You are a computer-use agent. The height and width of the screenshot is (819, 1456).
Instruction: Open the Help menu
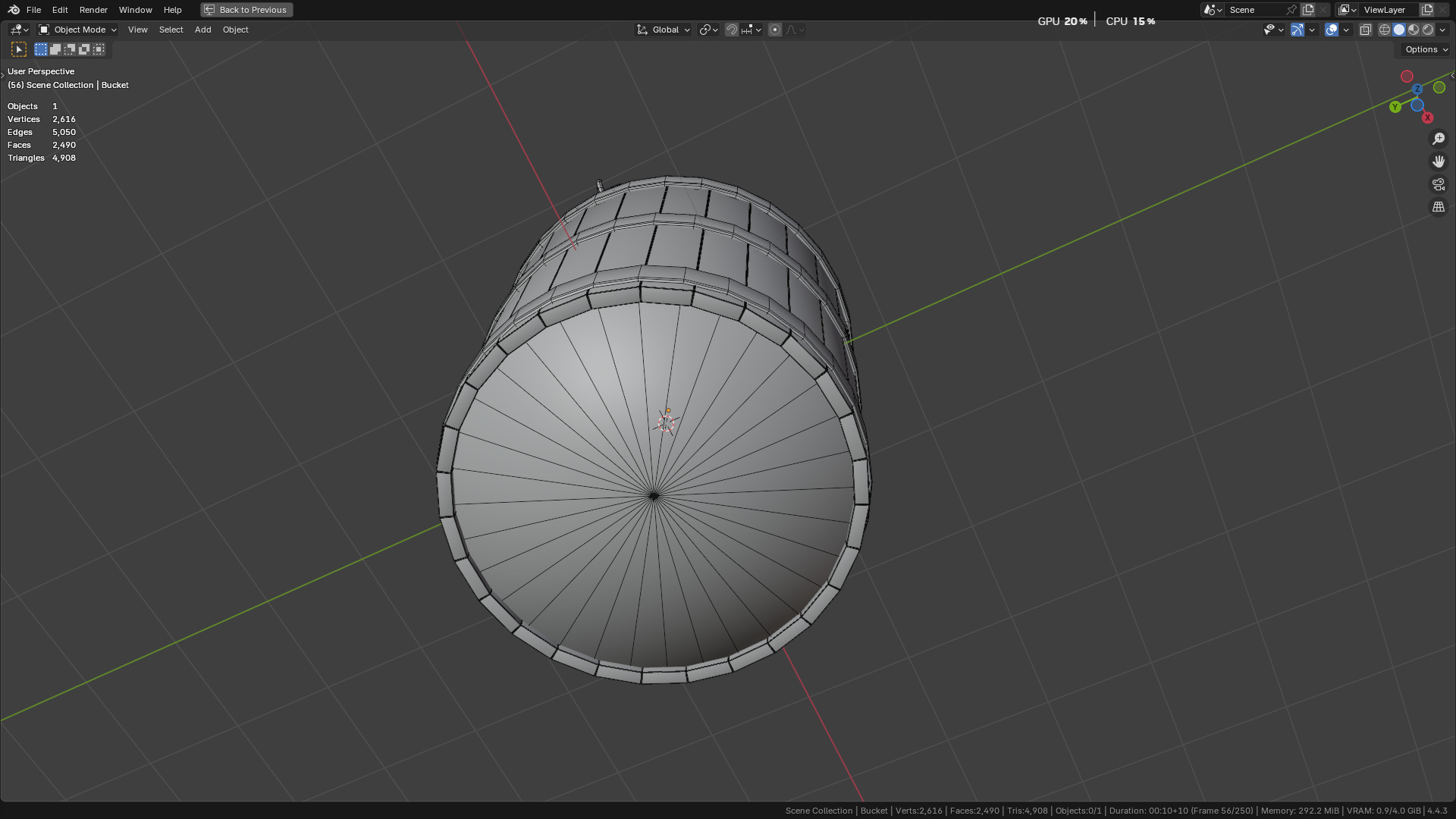coord(172,10)
